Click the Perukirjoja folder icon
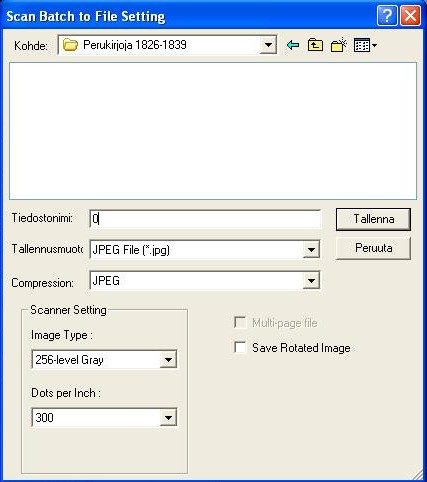The height and width of the screenshot is (482, 427). point(70,45)
